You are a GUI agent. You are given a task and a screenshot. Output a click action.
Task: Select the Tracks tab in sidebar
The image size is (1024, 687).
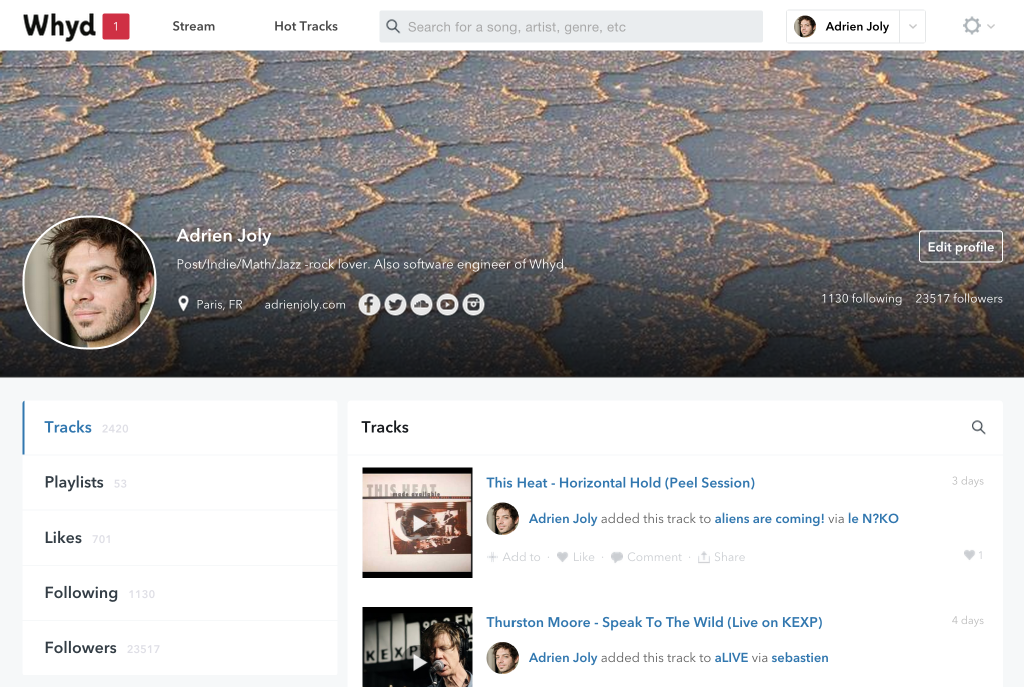[180, 428]
